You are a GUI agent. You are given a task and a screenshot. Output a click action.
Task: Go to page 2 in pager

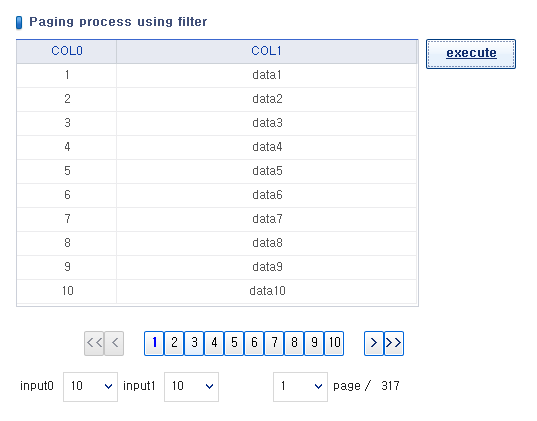tap(174, 343)
